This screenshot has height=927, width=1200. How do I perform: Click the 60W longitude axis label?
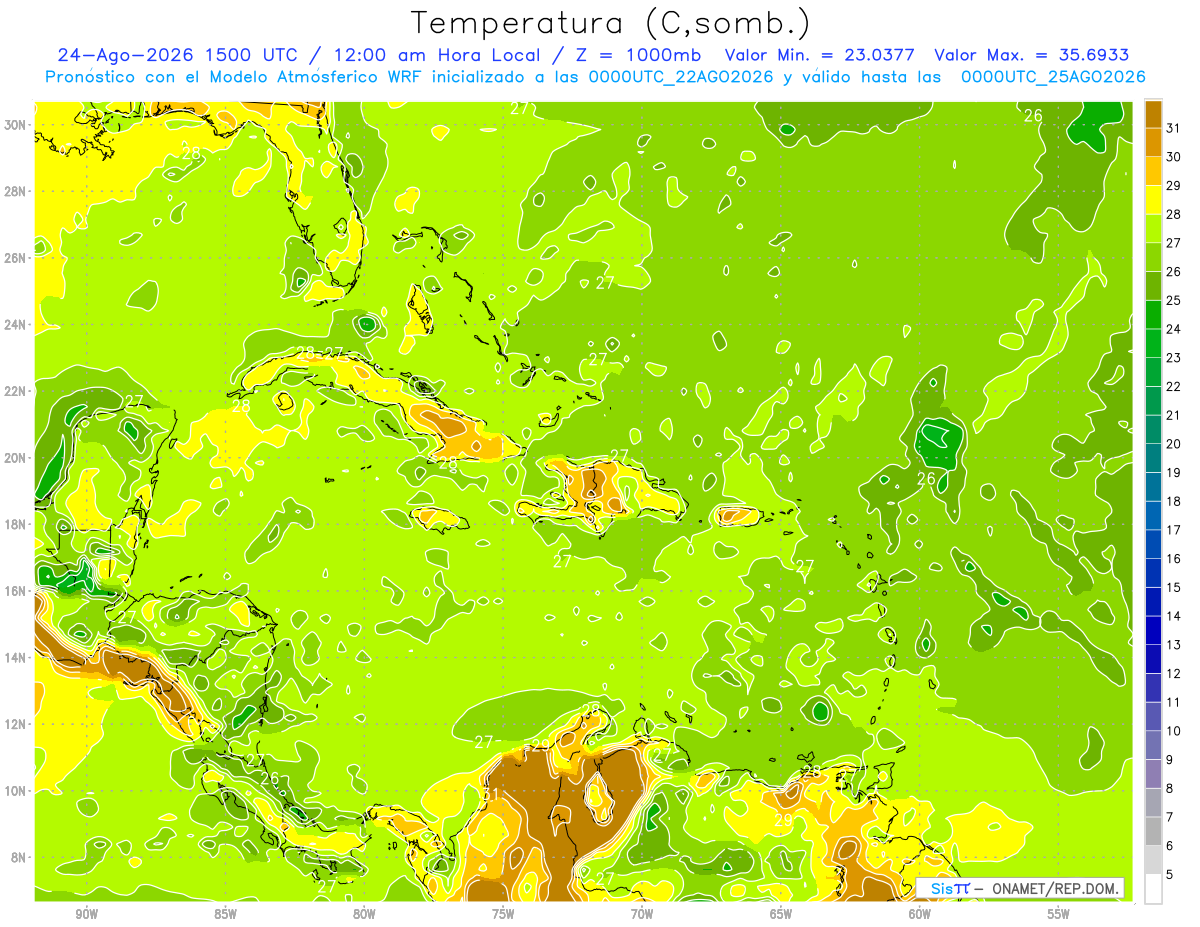click(920, 914)
